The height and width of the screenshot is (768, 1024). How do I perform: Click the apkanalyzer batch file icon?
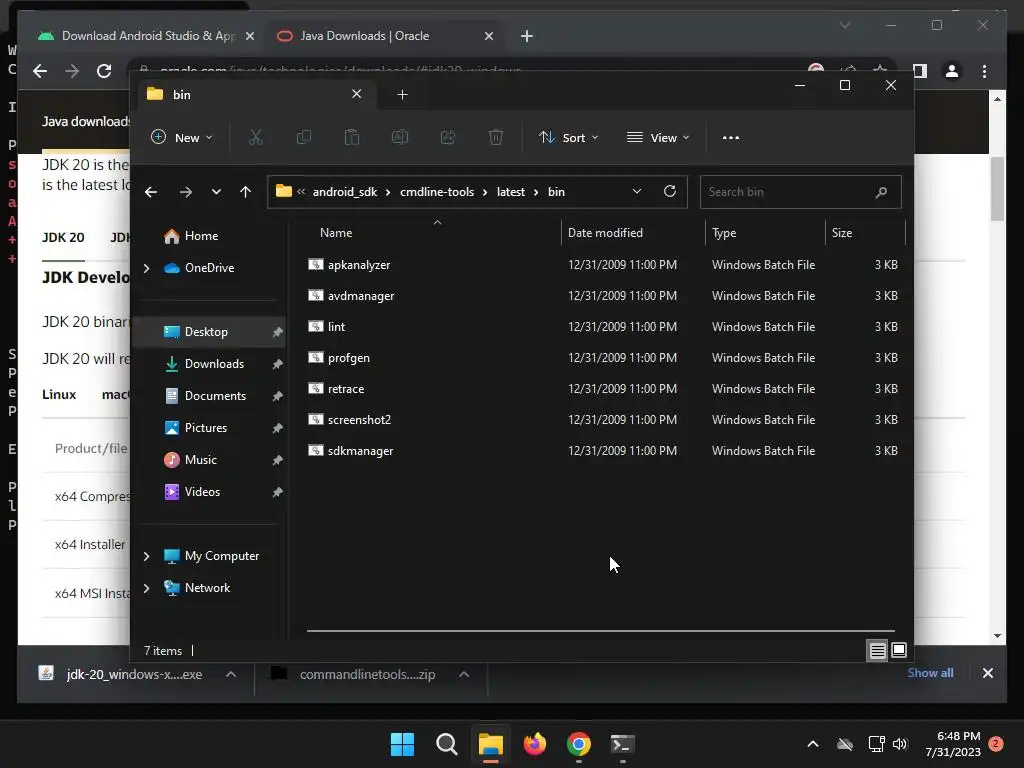tap(316, 264)
